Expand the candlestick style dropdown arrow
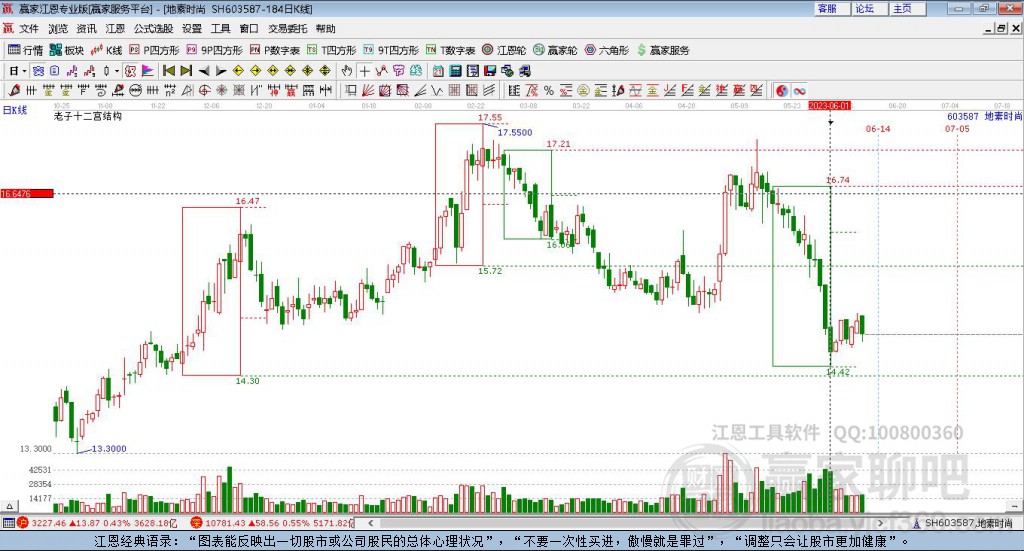1024x551 pixels. tap(117, 71)
